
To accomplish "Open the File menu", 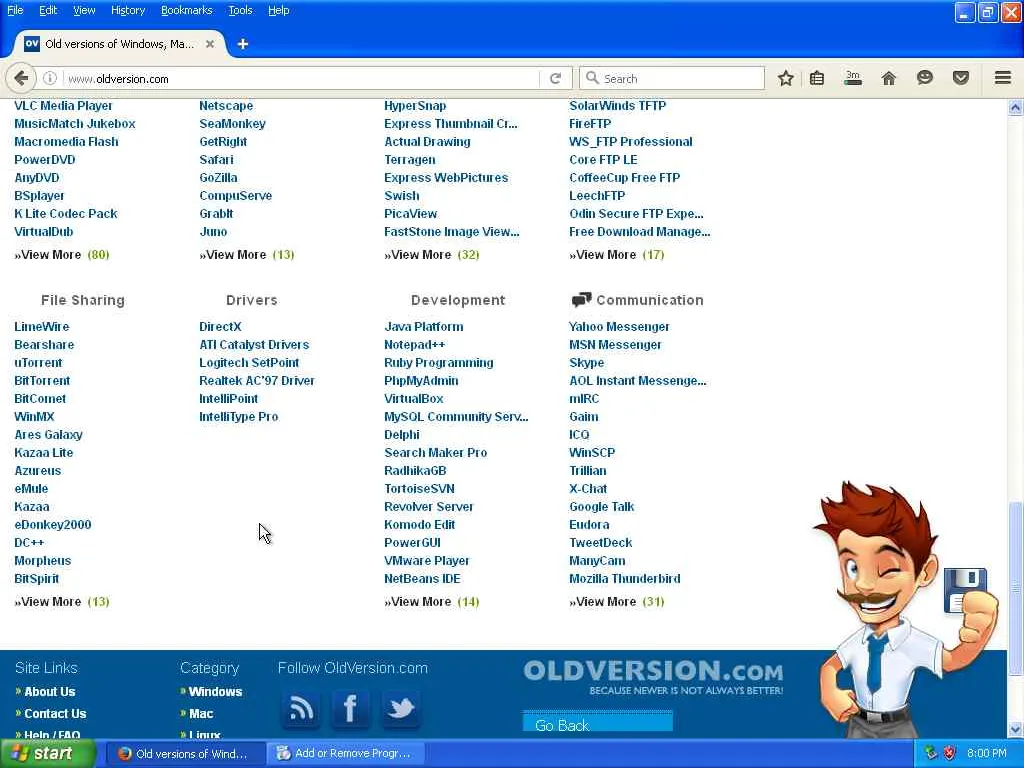I will 15,10.
